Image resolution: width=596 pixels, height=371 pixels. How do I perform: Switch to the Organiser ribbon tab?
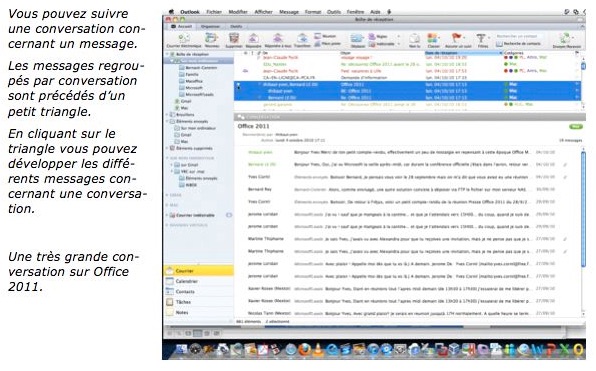[x=210, y=27]
